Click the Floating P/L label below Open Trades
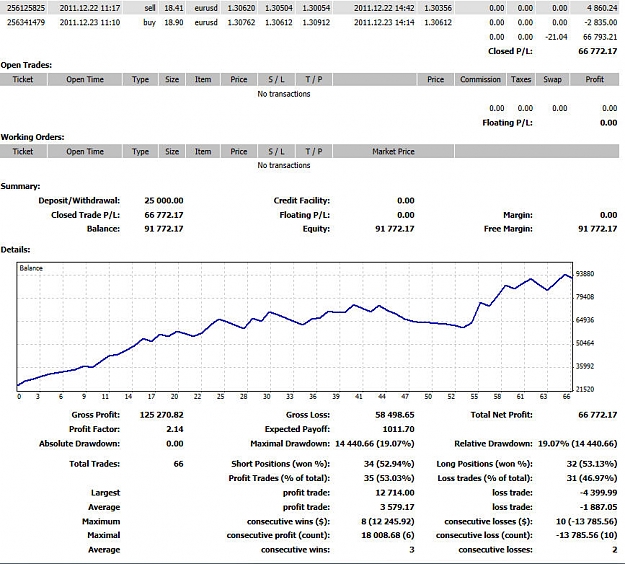 click(x=507, y=123)
